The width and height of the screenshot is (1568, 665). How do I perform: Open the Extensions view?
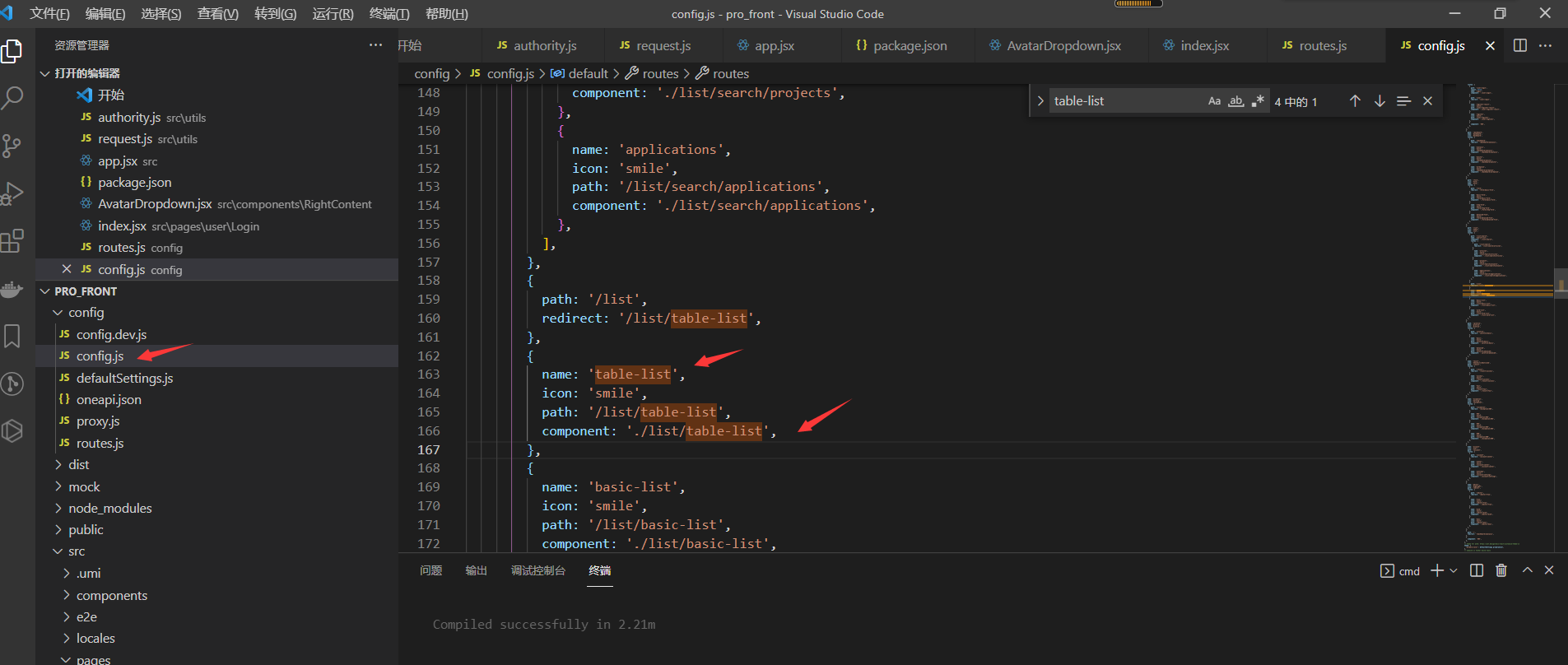tap(12, 241)
